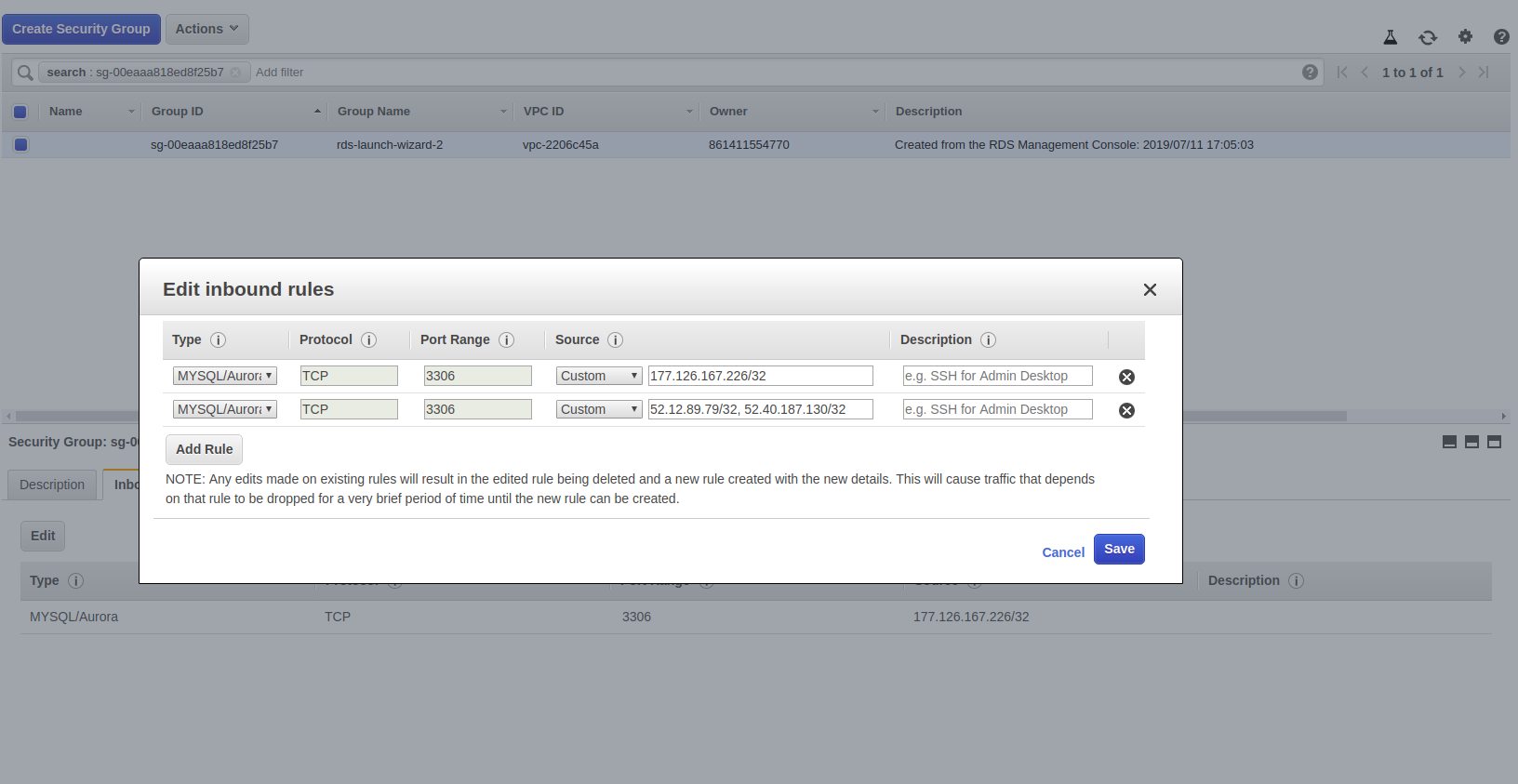Select group ID sg-00eaaa818ed8f25b7 cell

click(x=214, y=145)
